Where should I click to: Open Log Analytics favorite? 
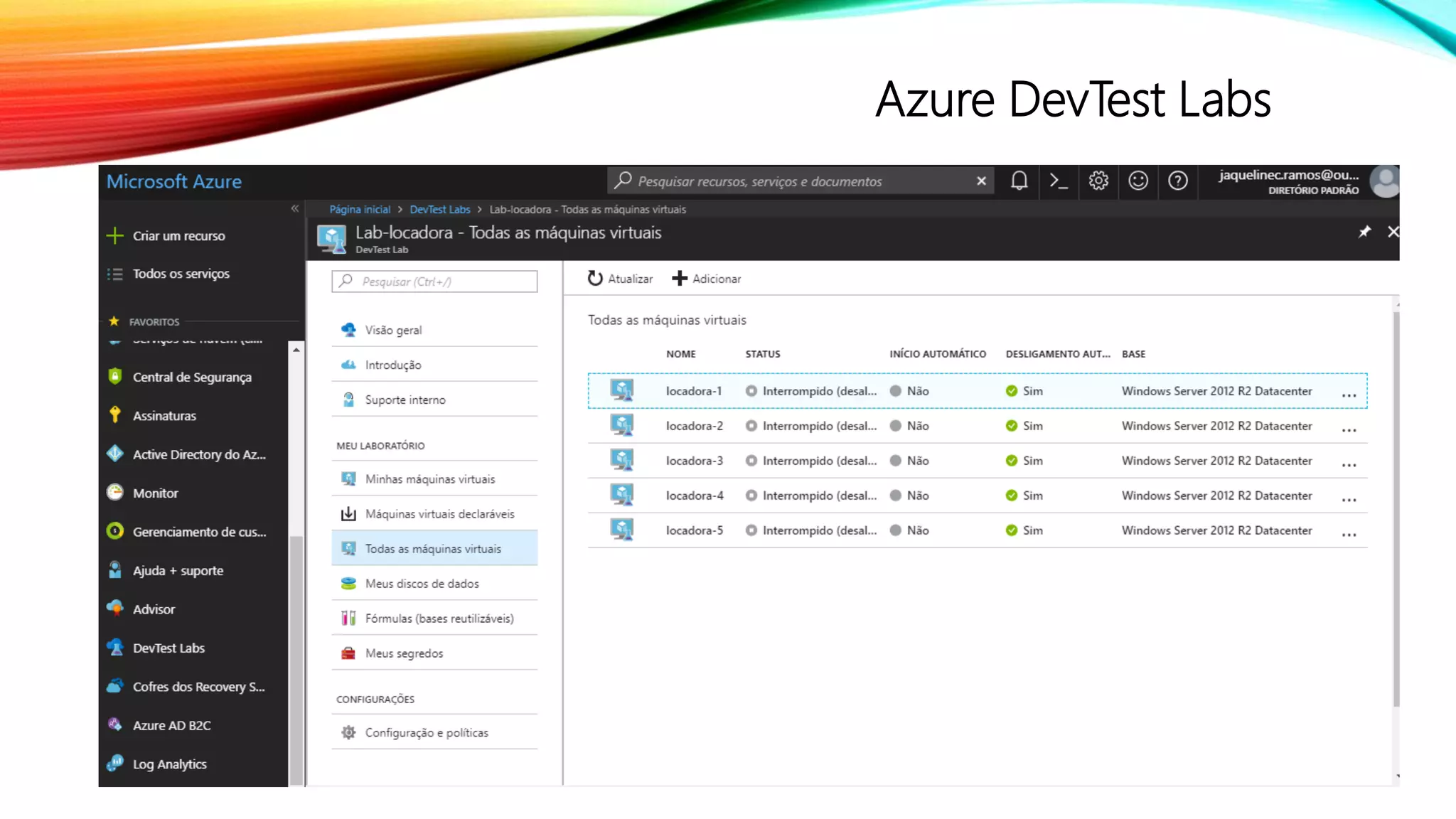[169, 764]
